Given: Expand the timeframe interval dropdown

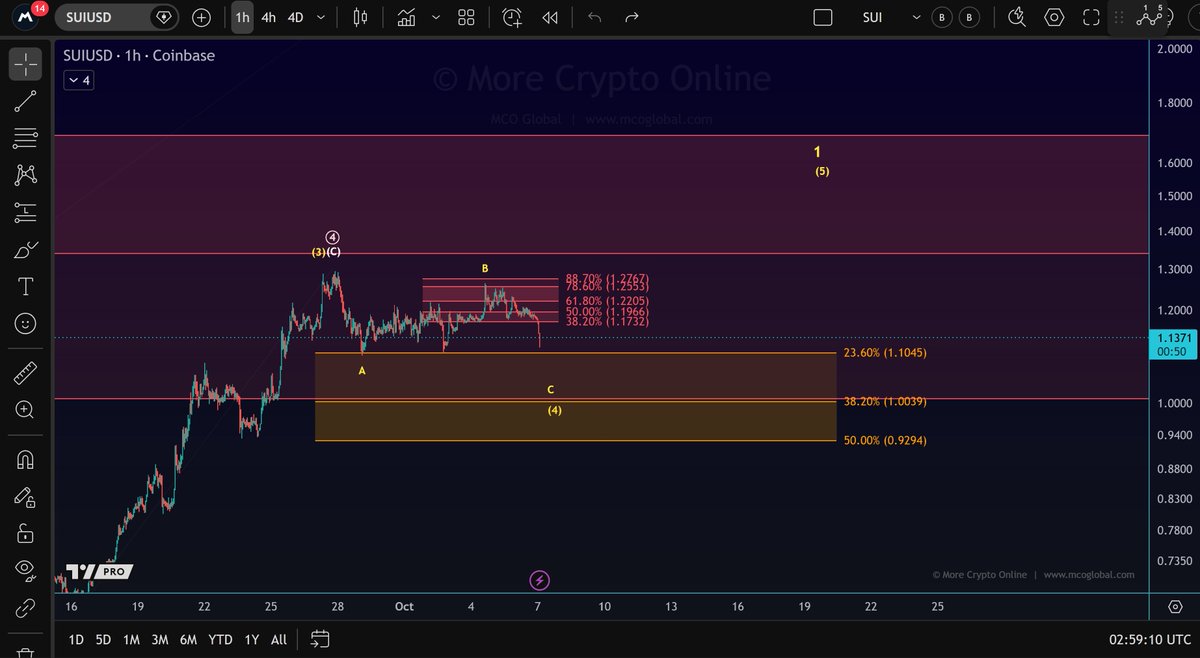Looking at the screenshot, I should (x=321, y=17).
